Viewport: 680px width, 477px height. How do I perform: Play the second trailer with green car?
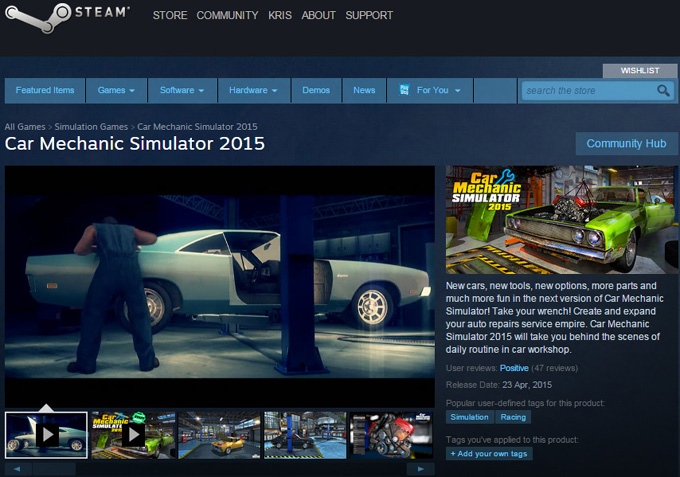(133, 435)
